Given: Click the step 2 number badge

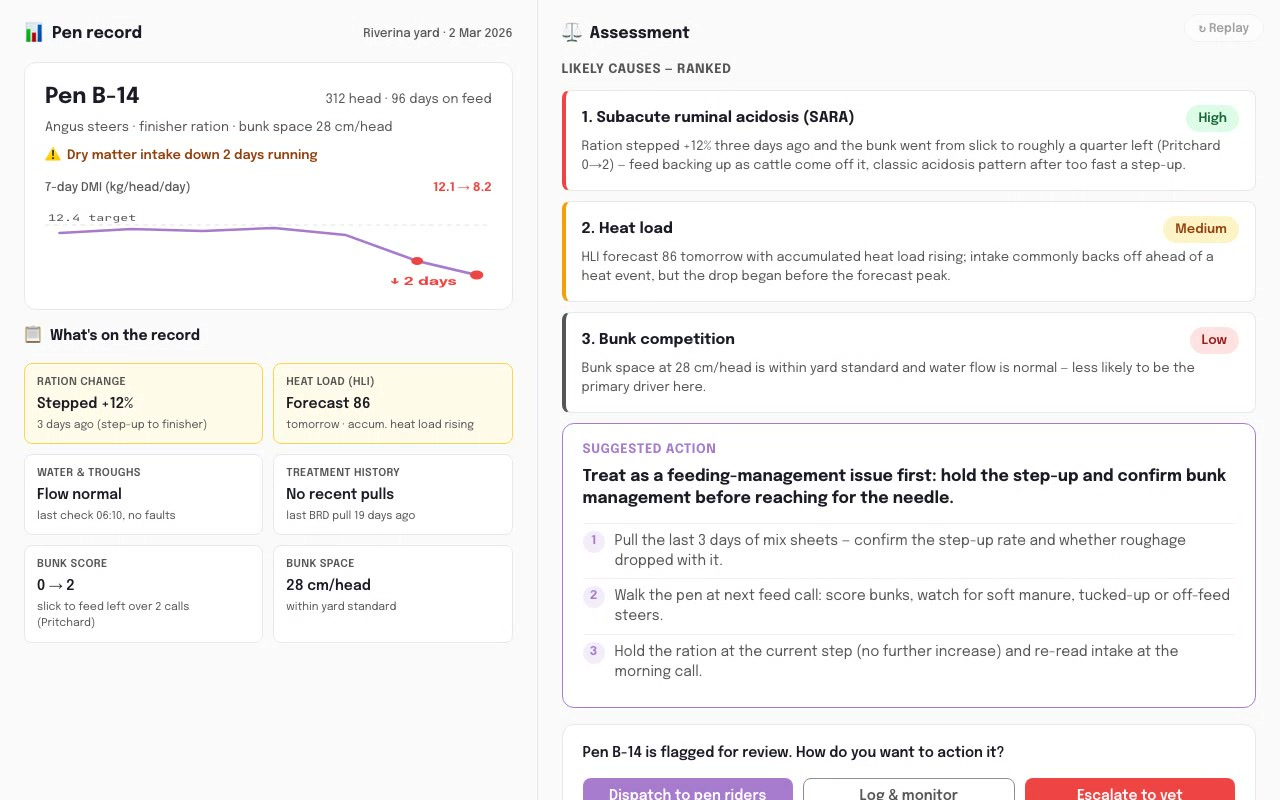Looking at the screenshot, I should 593,595.
